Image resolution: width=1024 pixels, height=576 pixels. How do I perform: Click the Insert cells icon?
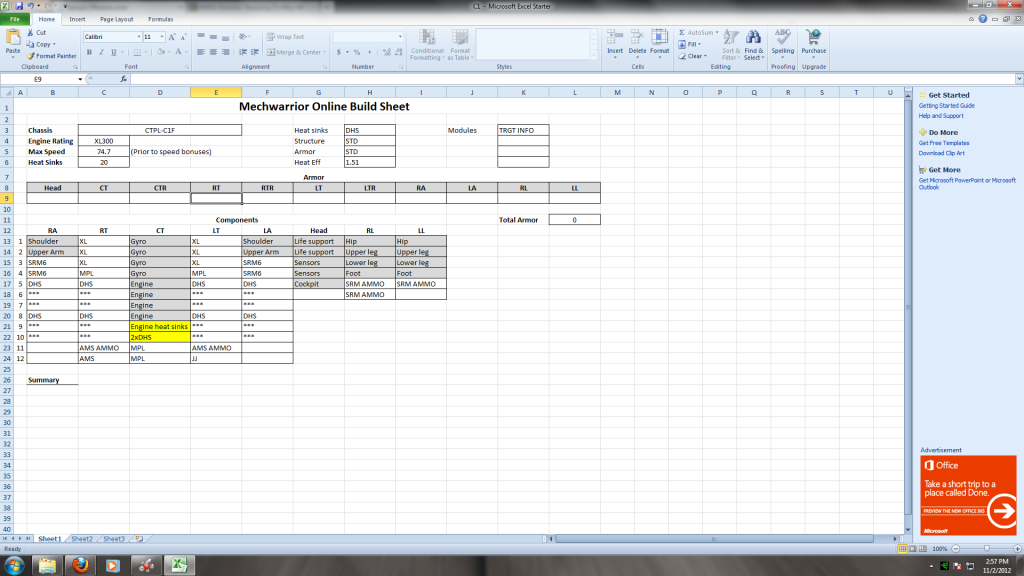(x=615, y=37)
